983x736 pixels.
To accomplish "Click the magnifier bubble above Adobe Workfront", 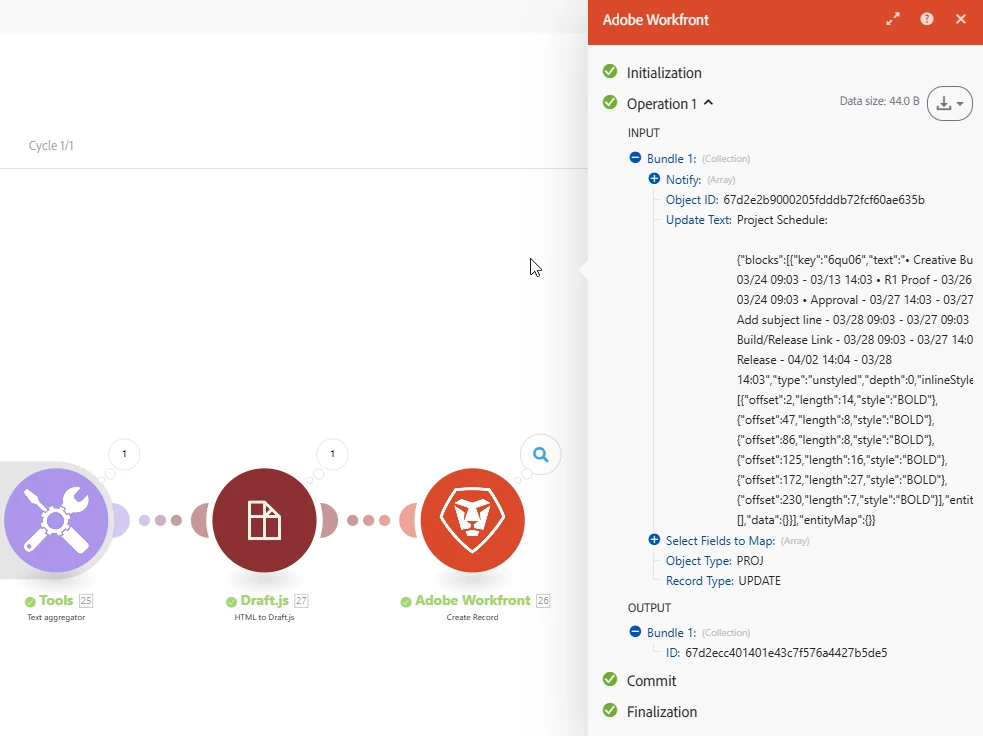I will coord(540,455).
